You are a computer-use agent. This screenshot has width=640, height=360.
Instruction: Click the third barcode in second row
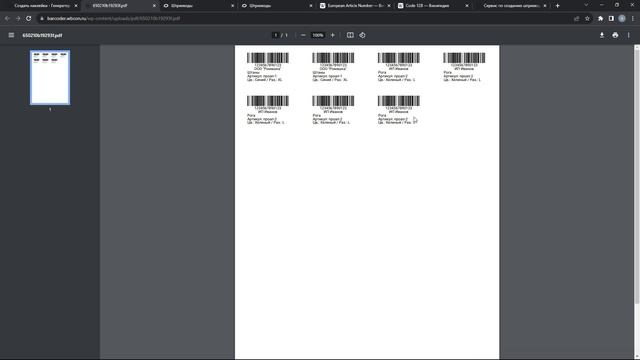tap(399, 101)
